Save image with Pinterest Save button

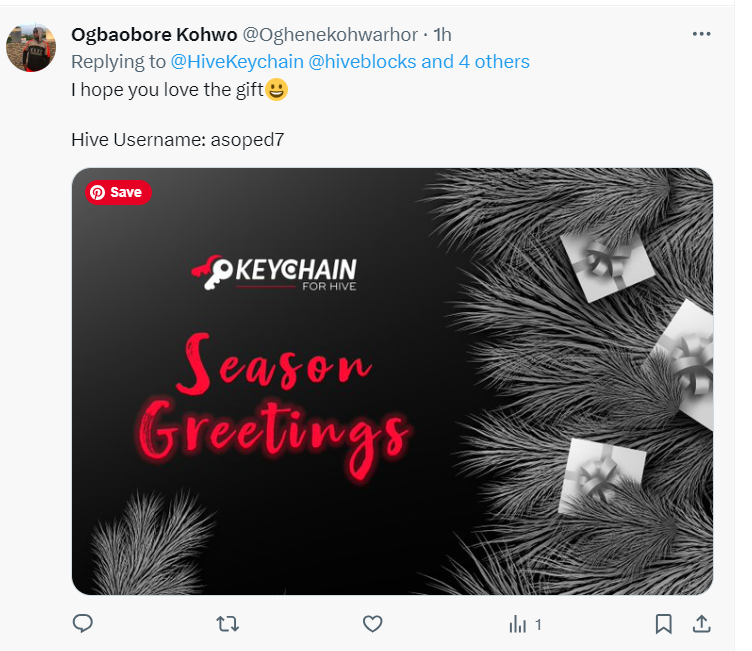118,192
